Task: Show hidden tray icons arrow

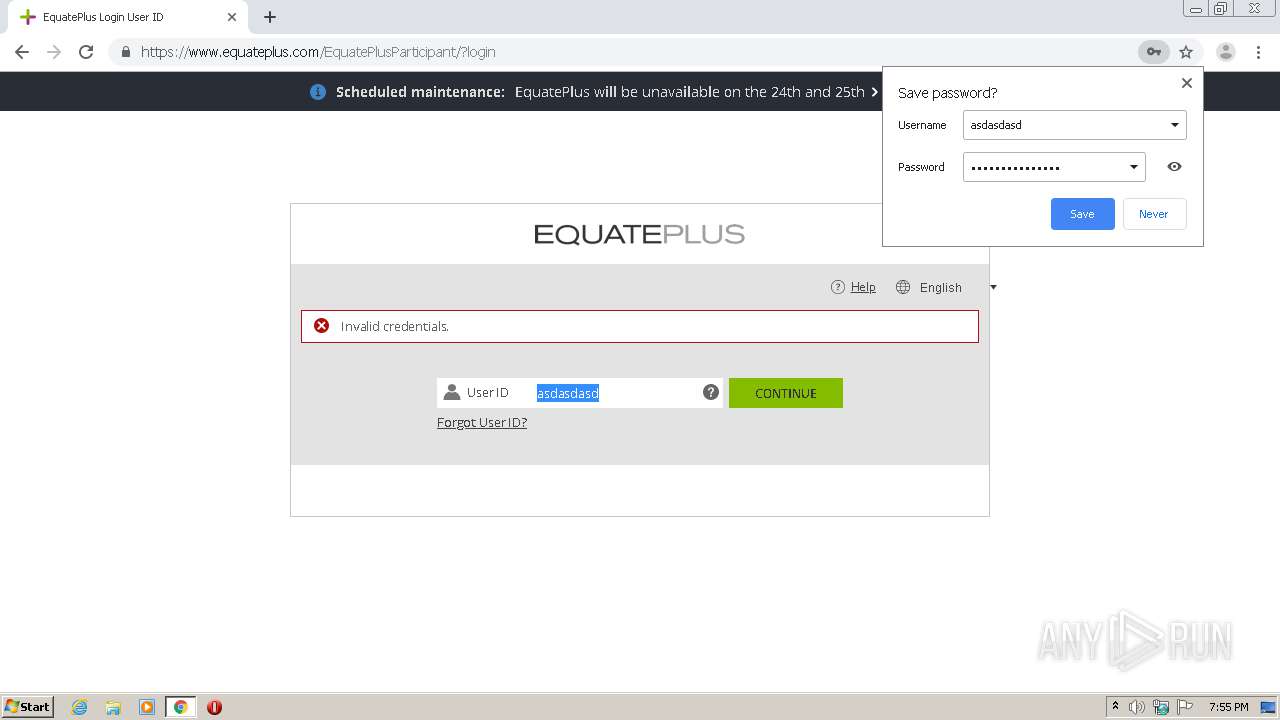Action: click(1115, 707)
